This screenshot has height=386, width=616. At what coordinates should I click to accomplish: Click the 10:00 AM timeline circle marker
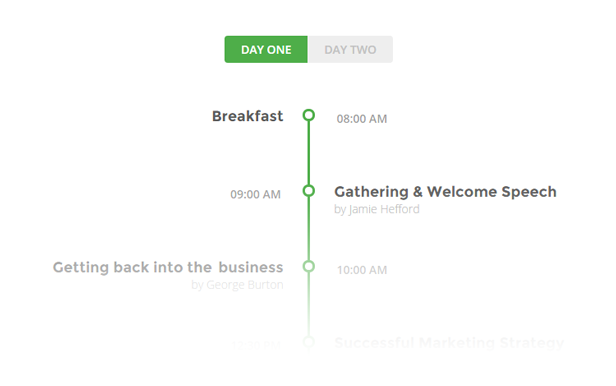(x=309, y=266)
